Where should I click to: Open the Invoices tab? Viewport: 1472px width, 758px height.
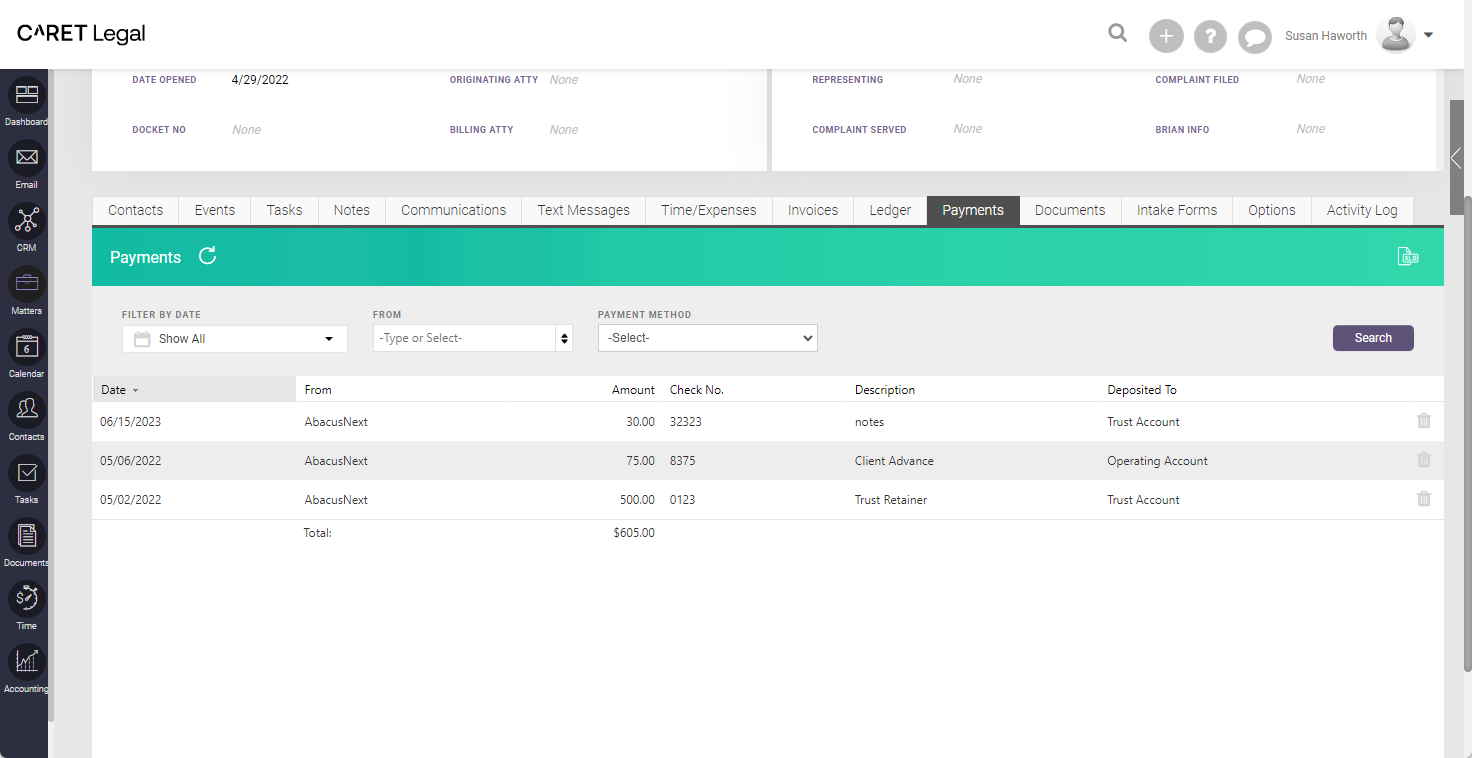tap(813, 210)
